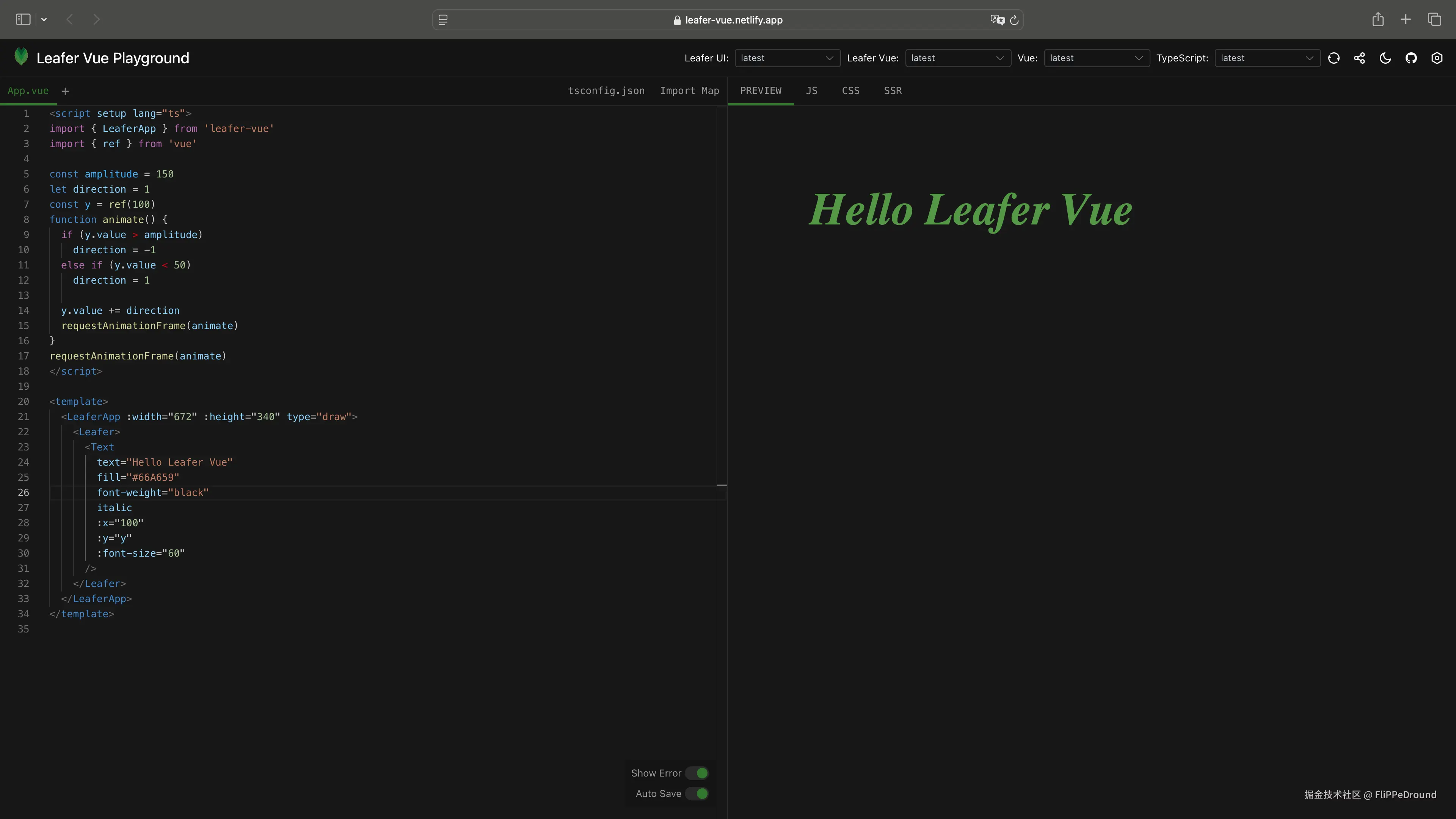Click the refresh sandbox icon in header
Image resolution: width=1456 pixels, height=819 pixels.
point(1334,58)
